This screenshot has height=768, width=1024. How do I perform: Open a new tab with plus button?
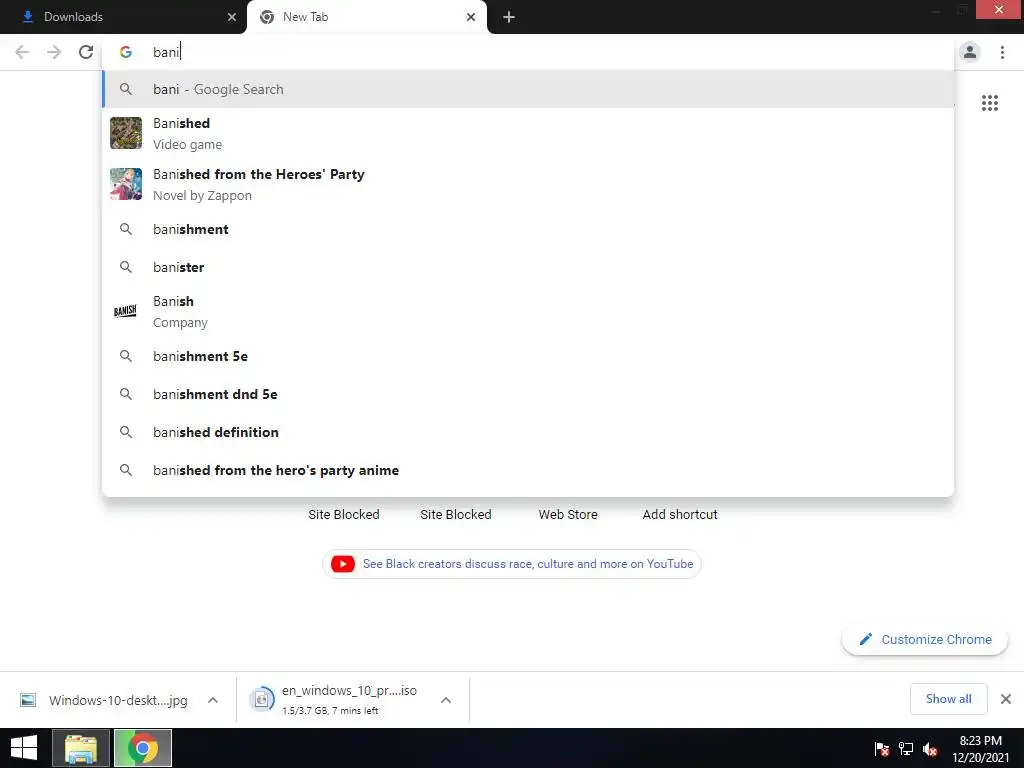click(x=509, y=17)
